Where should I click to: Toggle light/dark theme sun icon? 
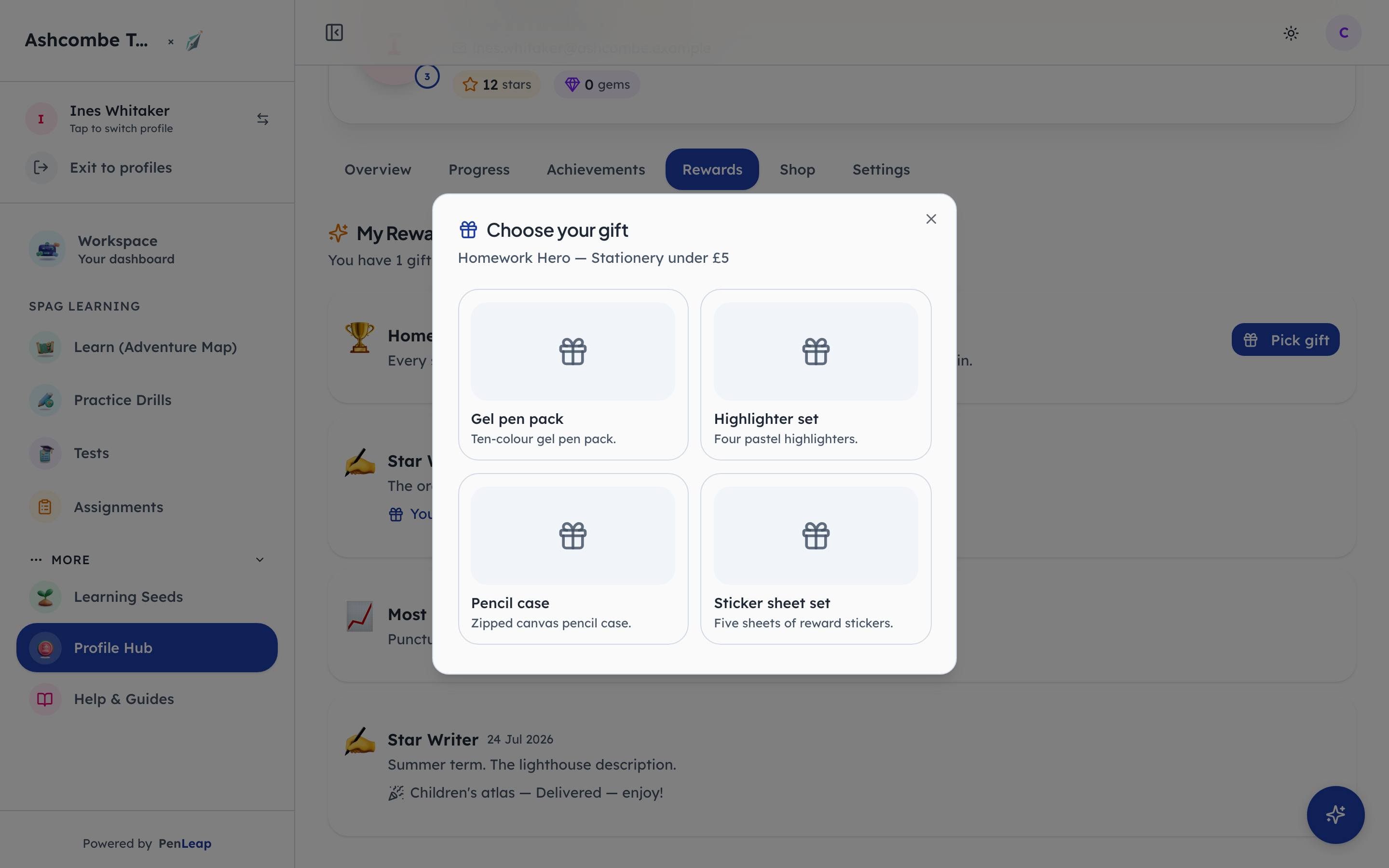pos(1291,33)
